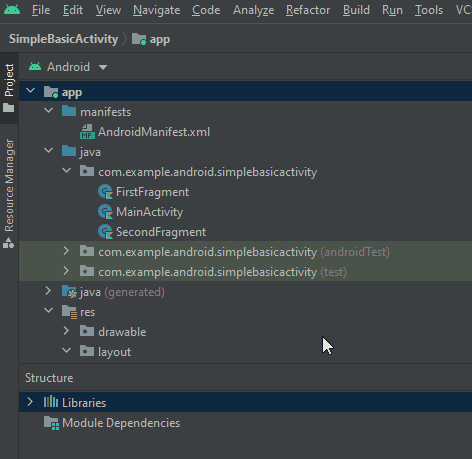Viewport: 472px width, 459px height.
Task: Select java (generated) label
Action: point(122,292)
